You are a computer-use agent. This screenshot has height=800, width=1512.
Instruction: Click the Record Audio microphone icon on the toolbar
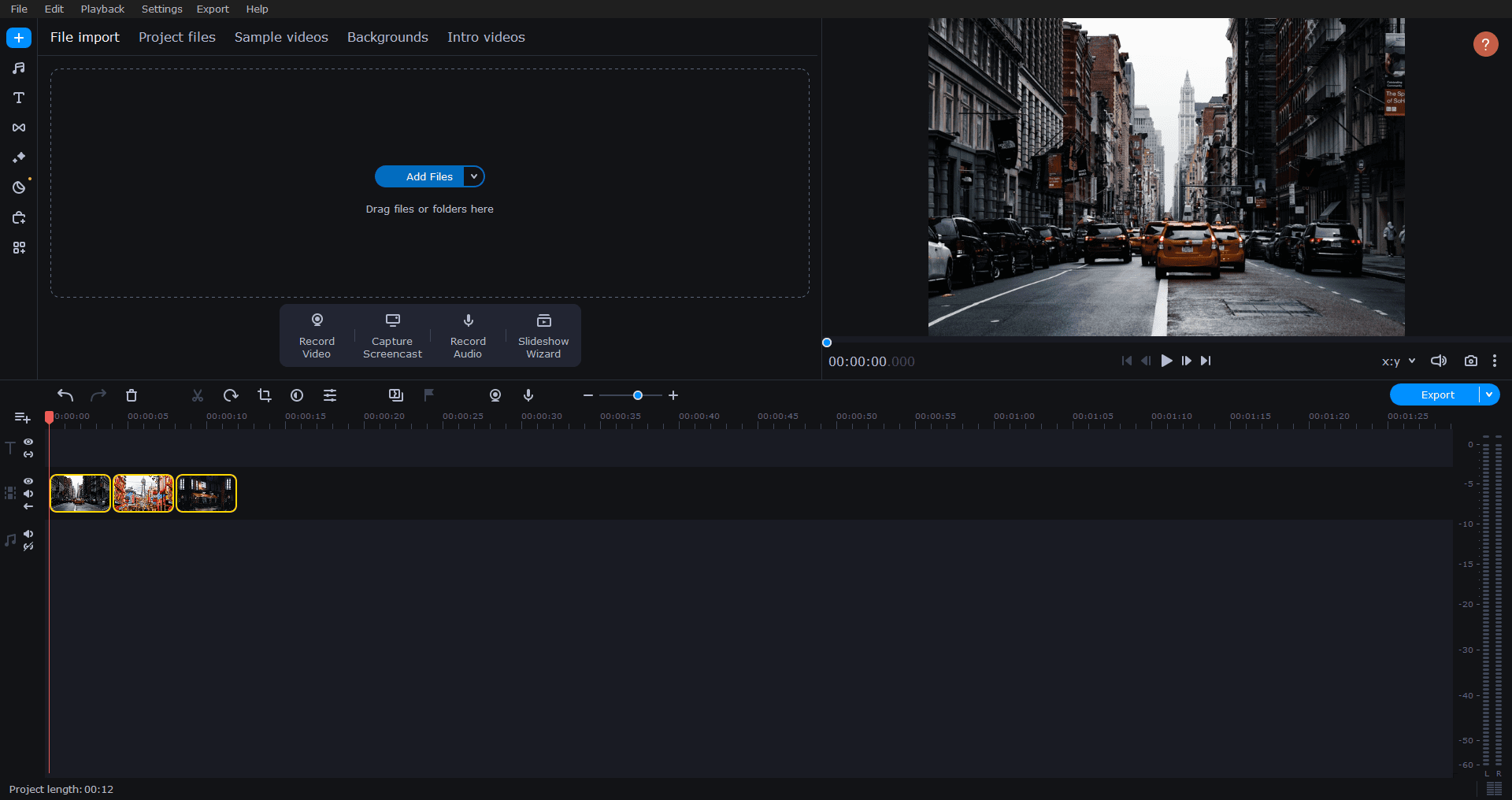point(528,395)
